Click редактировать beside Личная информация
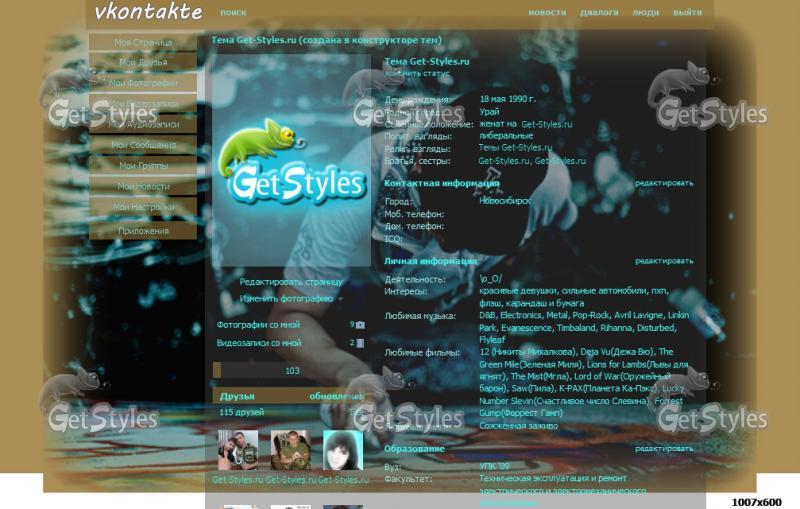This screenshot has width=800, height=509. point(664,261)
